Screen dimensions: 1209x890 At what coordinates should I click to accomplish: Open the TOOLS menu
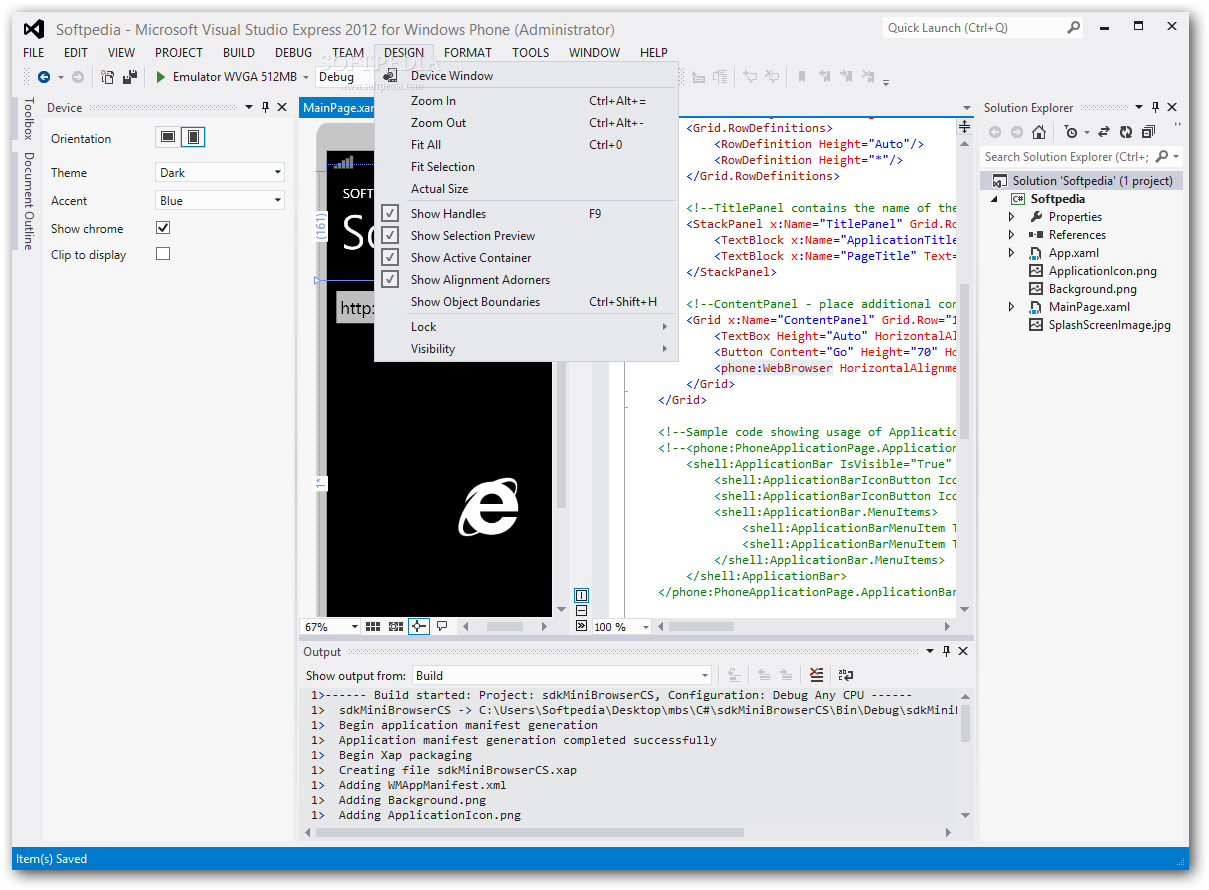click(x=530, y=52)
